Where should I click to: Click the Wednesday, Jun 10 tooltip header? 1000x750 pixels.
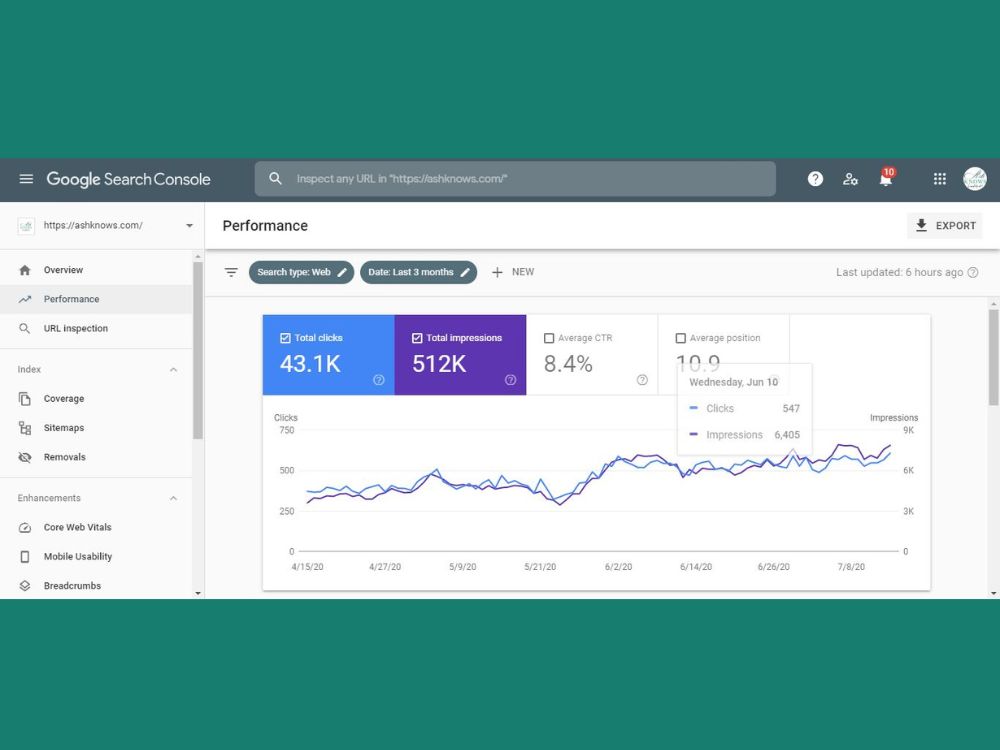pyautogui.click(x=733, y=382)
